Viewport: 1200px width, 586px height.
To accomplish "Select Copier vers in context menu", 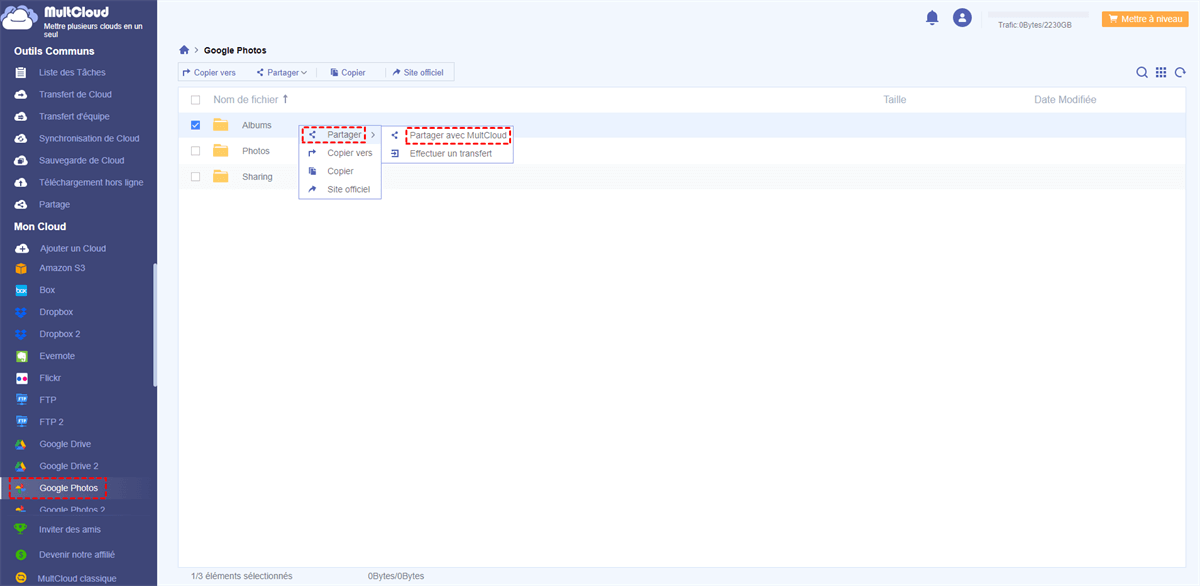I will [340, 153].
